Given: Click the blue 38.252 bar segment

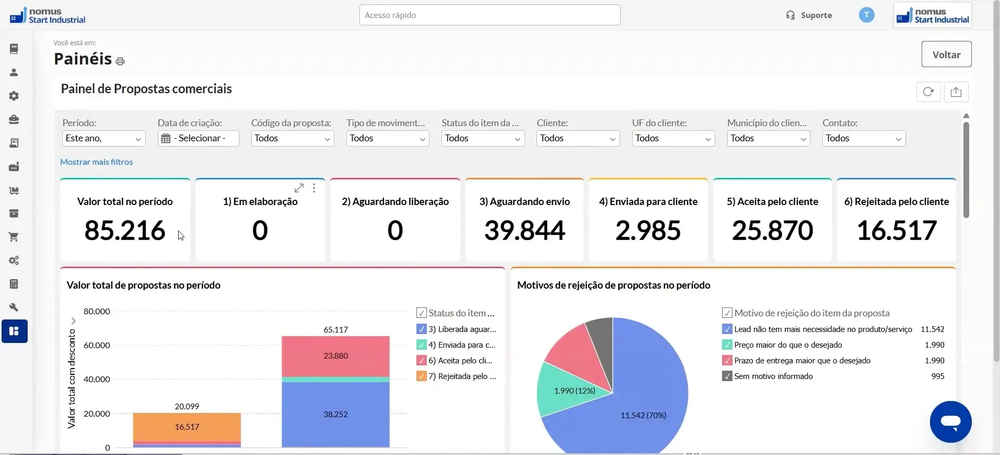Looking at the screenshot, I should click(x=335, y=414).
